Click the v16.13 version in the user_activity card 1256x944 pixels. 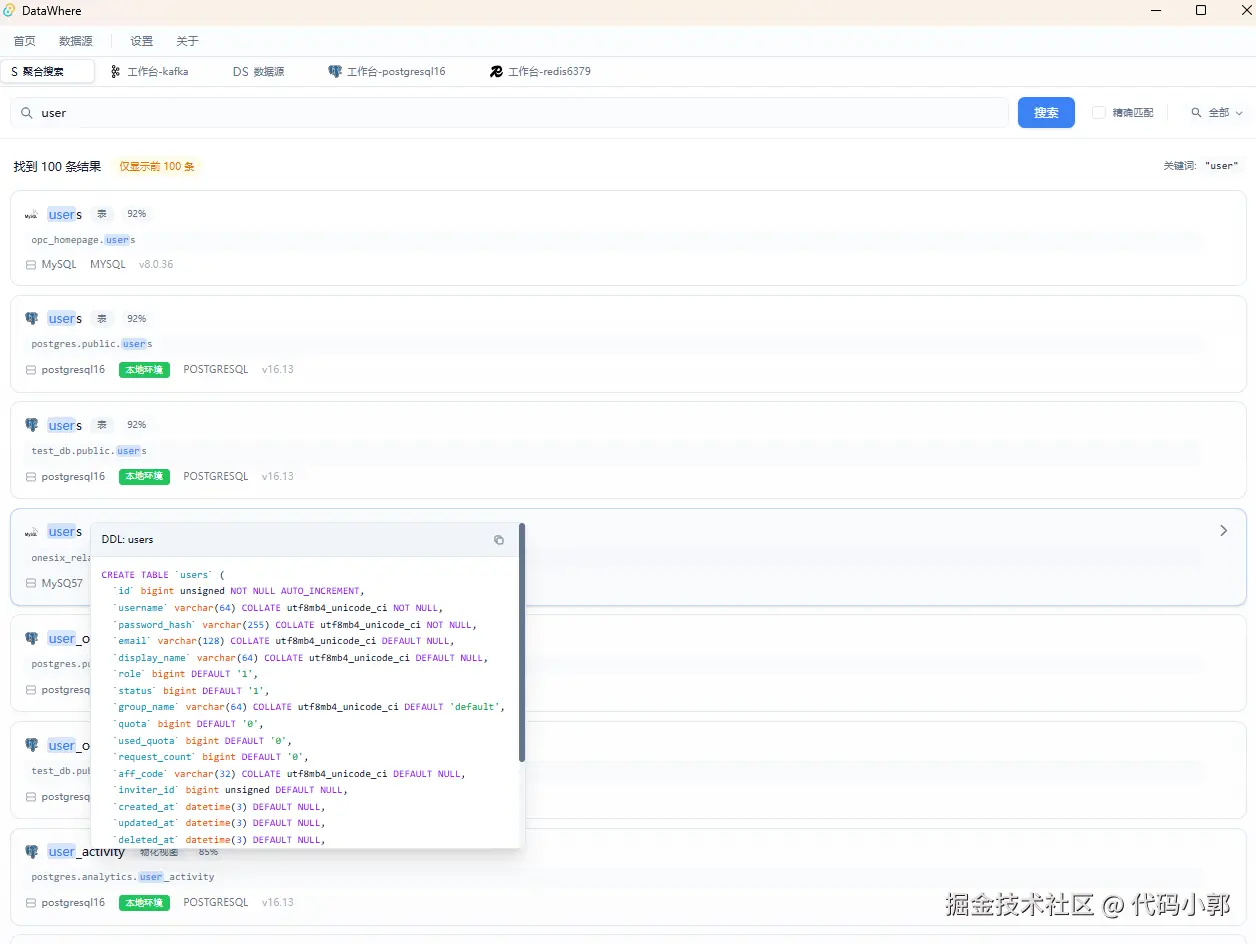pos(278,903)
